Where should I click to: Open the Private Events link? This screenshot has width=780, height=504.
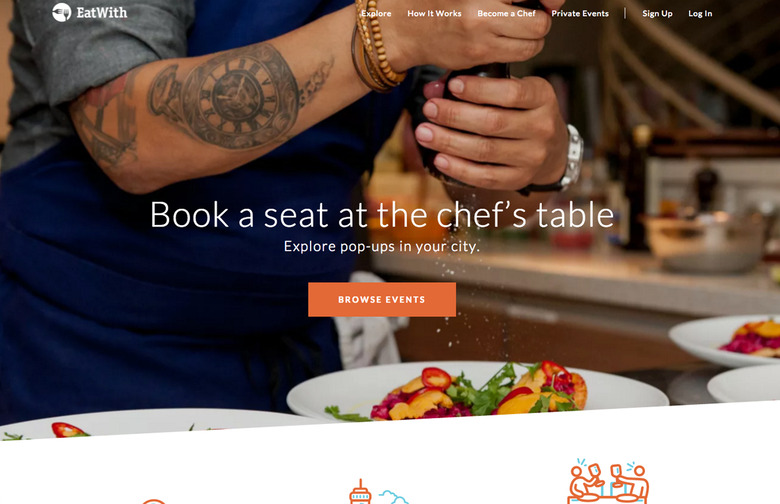(580, 13)
